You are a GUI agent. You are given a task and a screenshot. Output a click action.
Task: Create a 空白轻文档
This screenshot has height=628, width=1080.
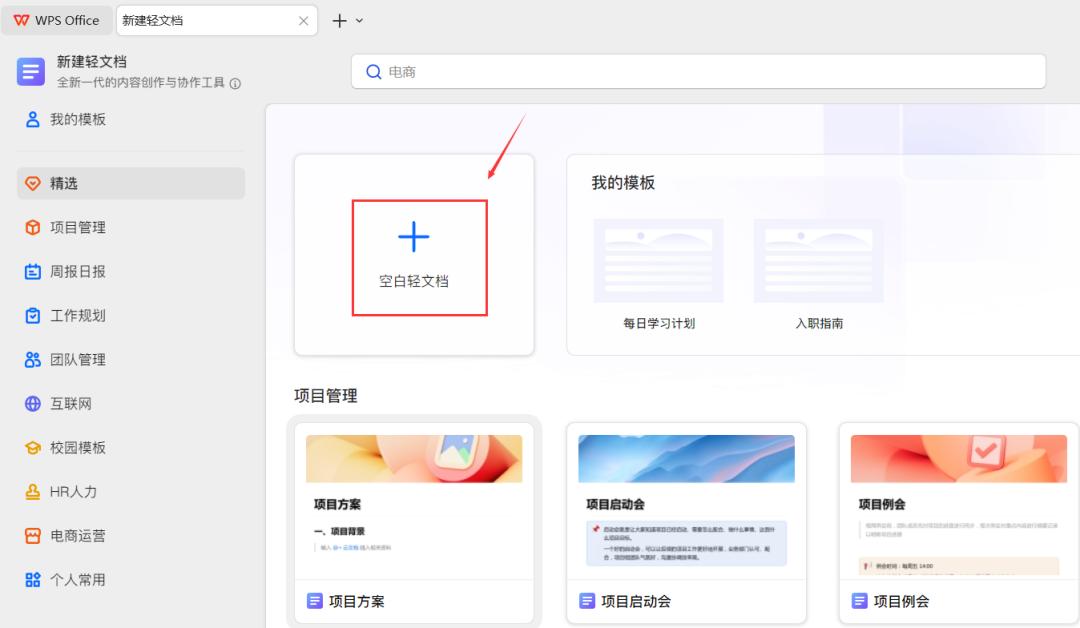tap(413, 256)
